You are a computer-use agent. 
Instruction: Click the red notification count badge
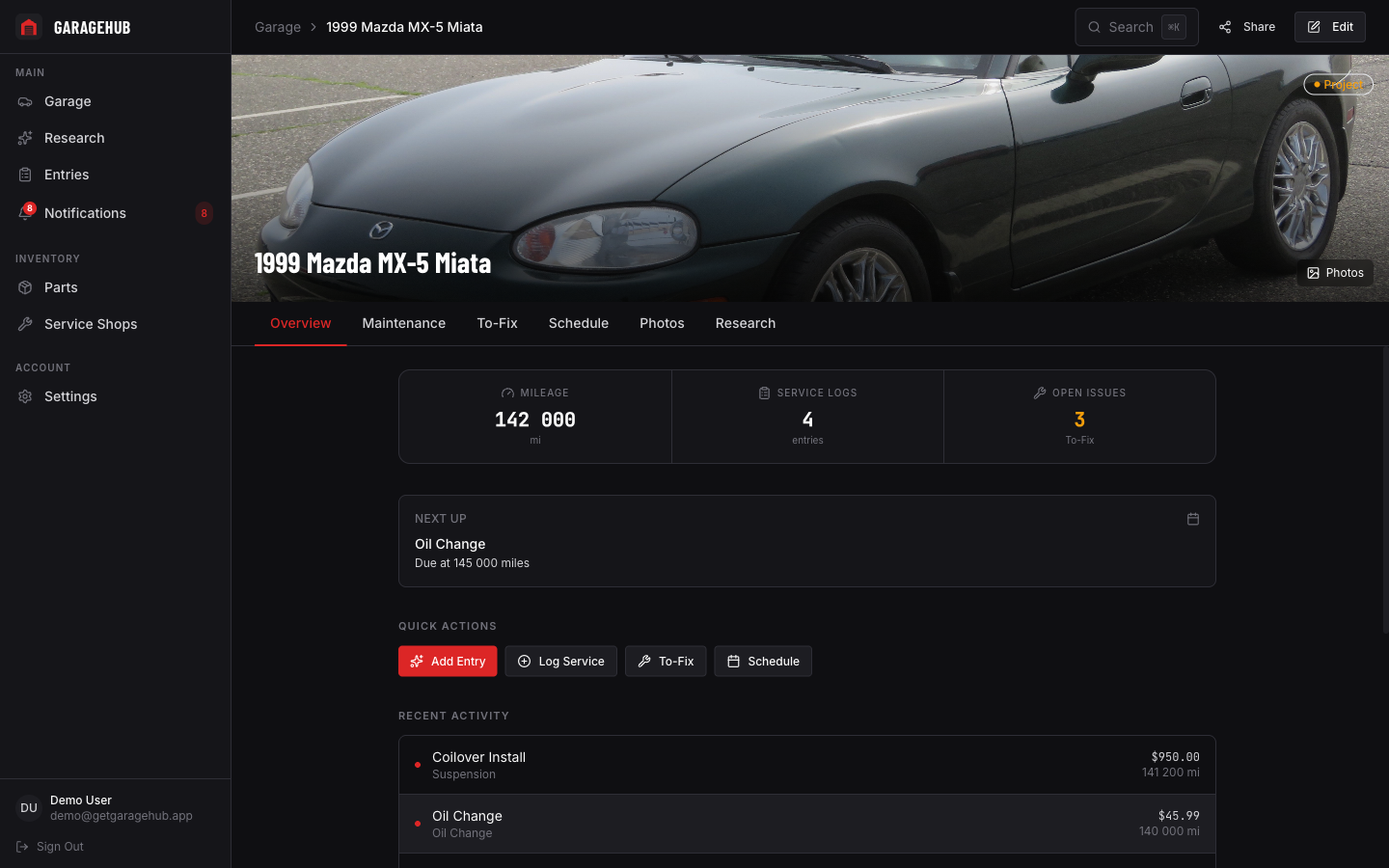coord(204,213)
